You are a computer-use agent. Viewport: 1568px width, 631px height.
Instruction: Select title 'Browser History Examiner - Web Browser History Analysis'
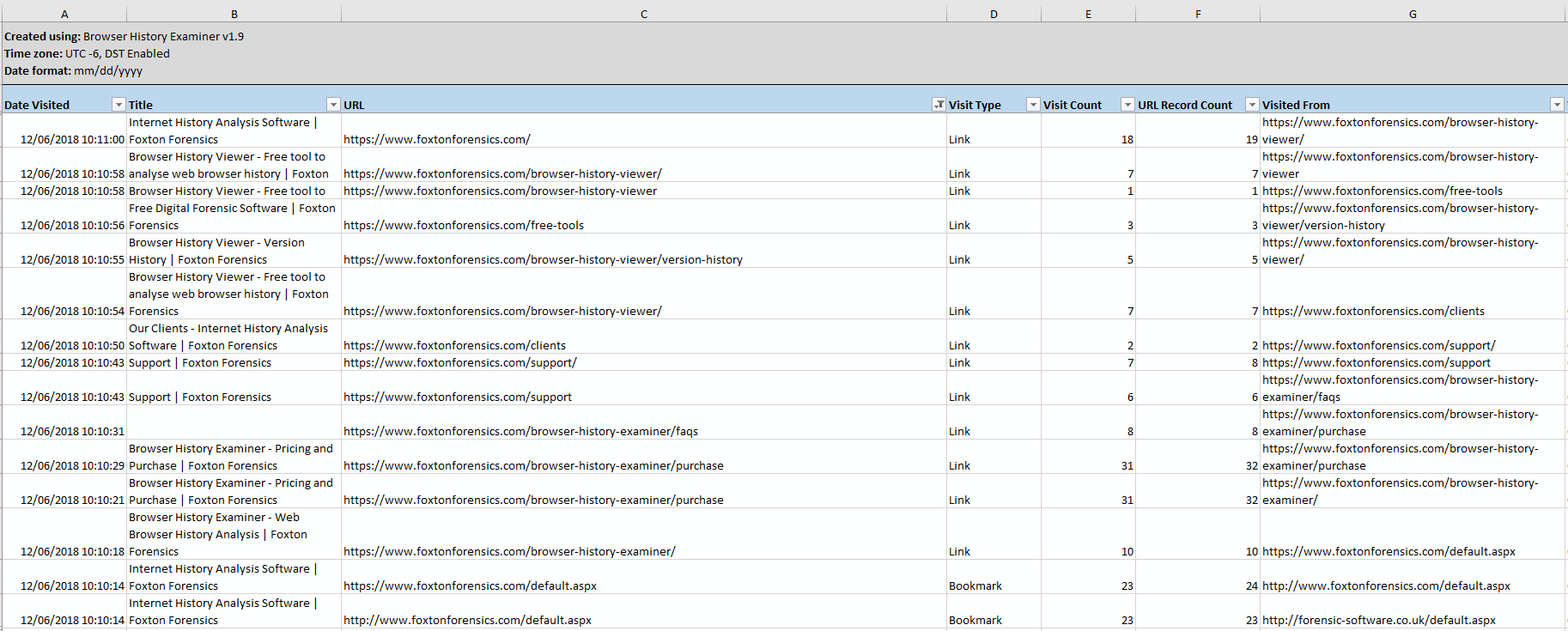234,534
